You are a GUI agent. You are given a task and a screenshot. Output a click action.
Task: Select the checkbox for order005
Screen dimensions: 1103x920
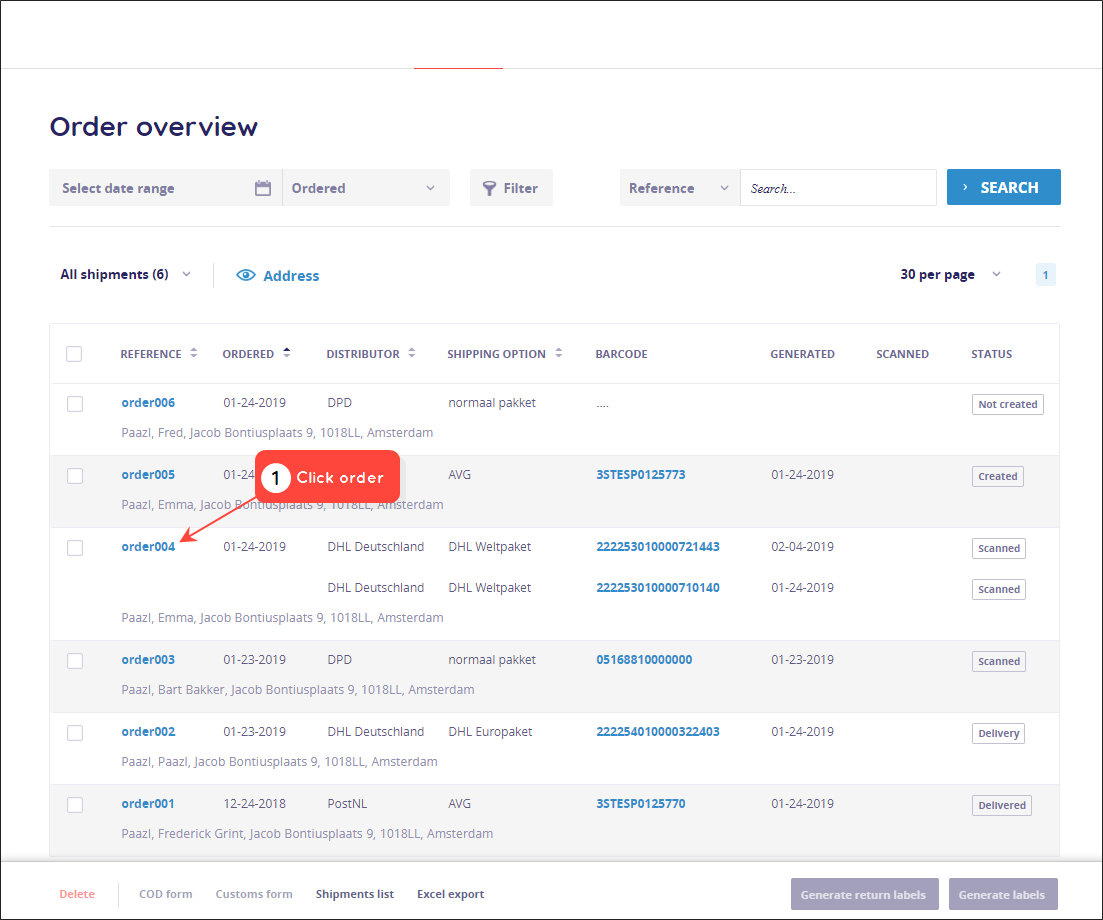(x=75, y=475)
